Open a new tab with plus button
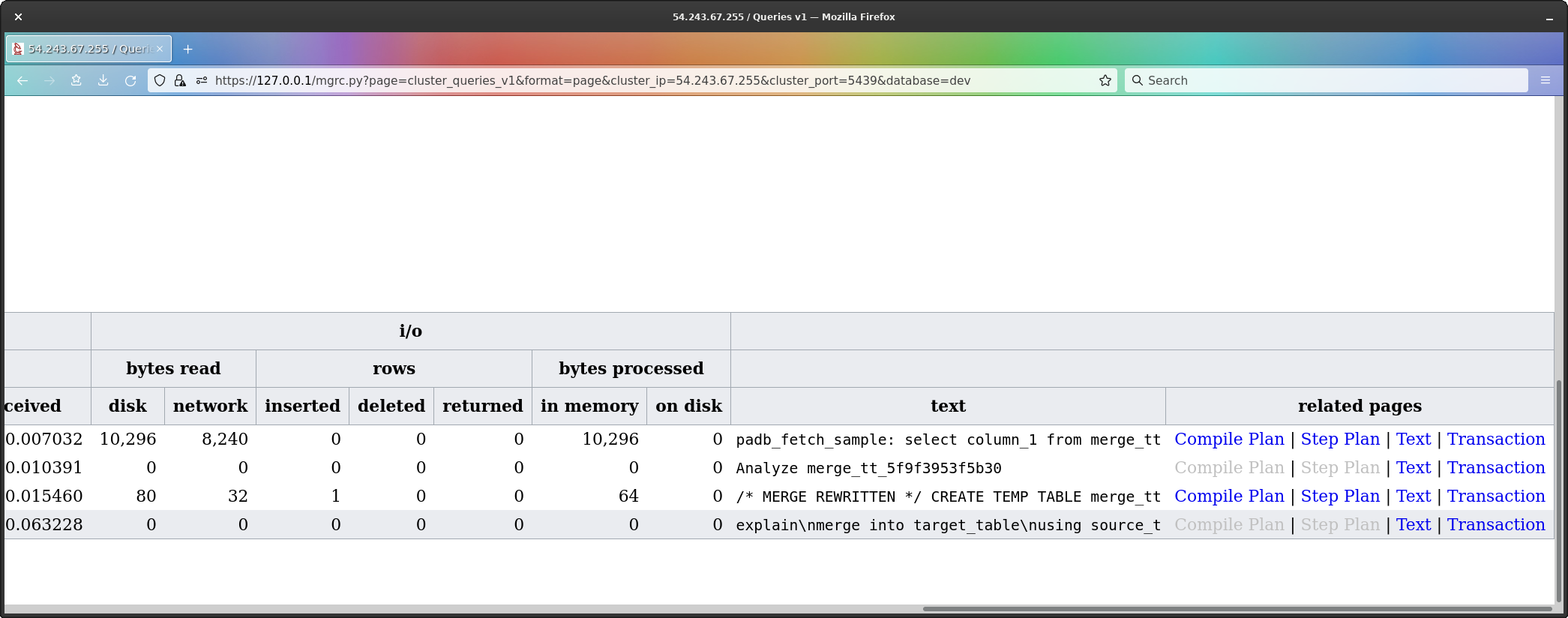This screenshot has height=618, width=1568. pos(188,49)
